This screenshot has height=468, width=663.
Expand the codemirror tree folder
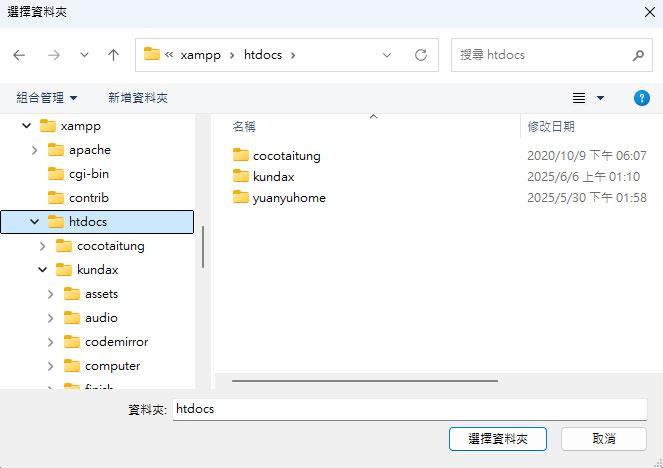coord(50,342)
